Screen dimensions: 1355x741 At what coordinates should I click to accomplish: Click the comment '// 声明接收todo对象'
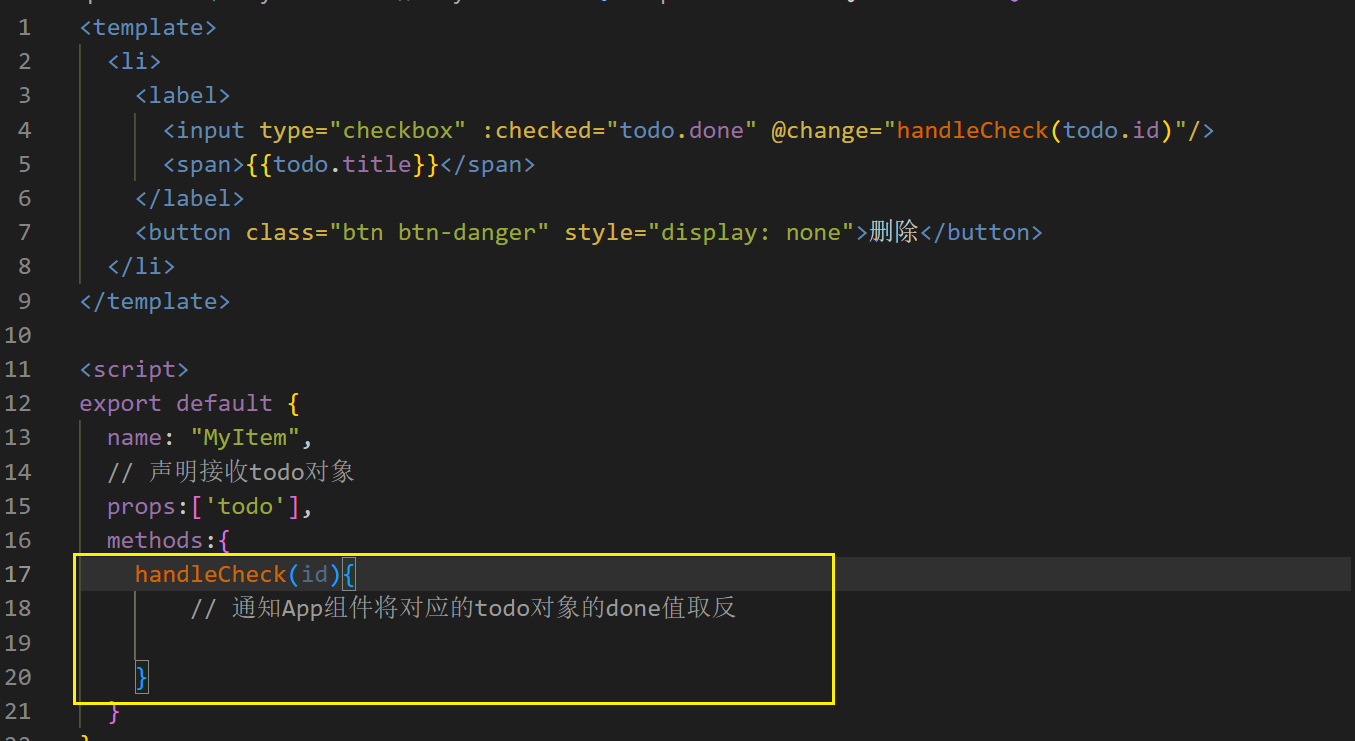coord(231,471)
